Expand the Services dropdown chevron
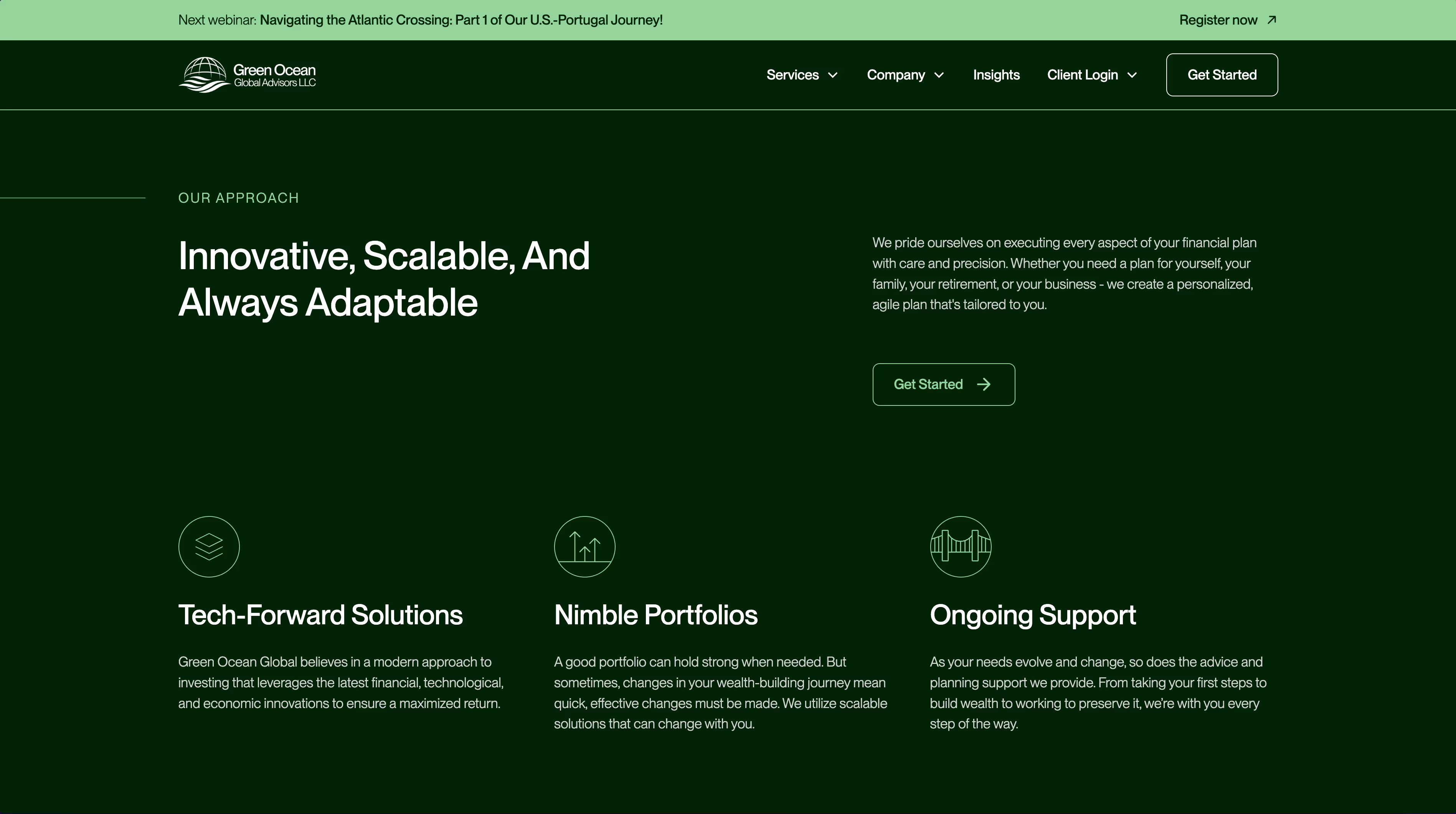1456x814 pixels. pyautogui.click(x=832, y=75)
